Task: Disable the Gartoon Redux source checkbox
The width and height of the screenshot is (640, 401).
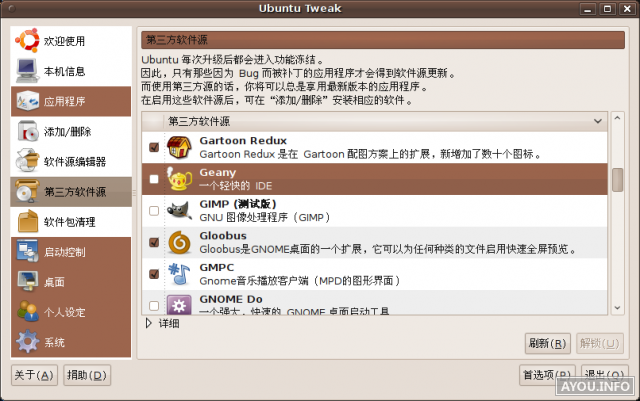Action: pos(154,147)
